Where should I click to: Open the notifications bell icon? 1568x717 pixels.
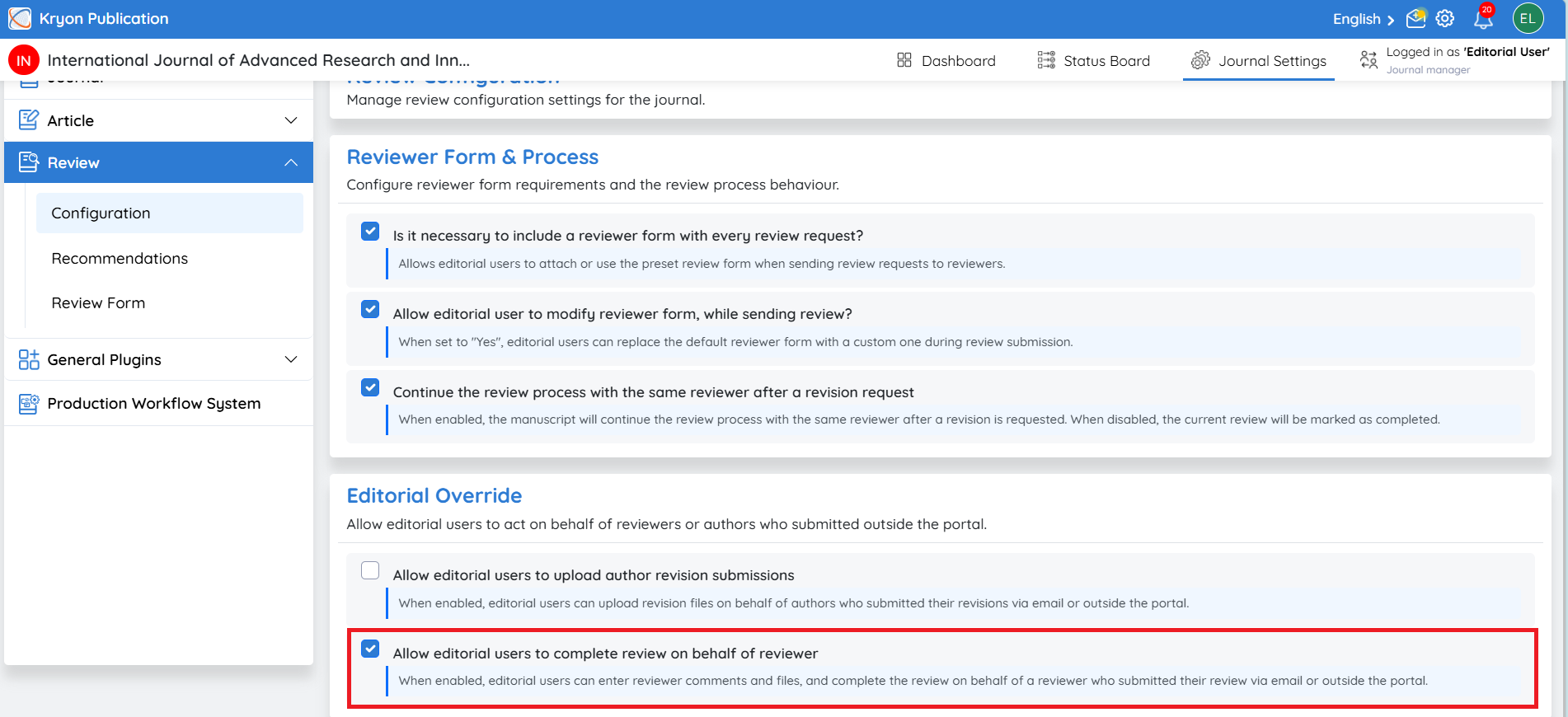tap(1484, 17)
